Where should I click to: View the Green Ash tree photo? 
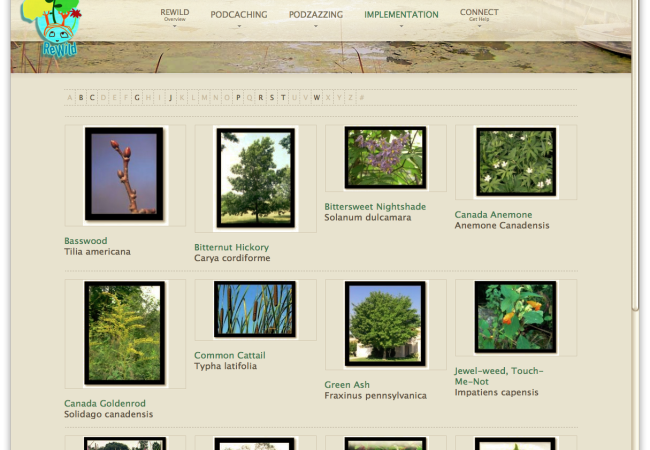tap(385, 324)
